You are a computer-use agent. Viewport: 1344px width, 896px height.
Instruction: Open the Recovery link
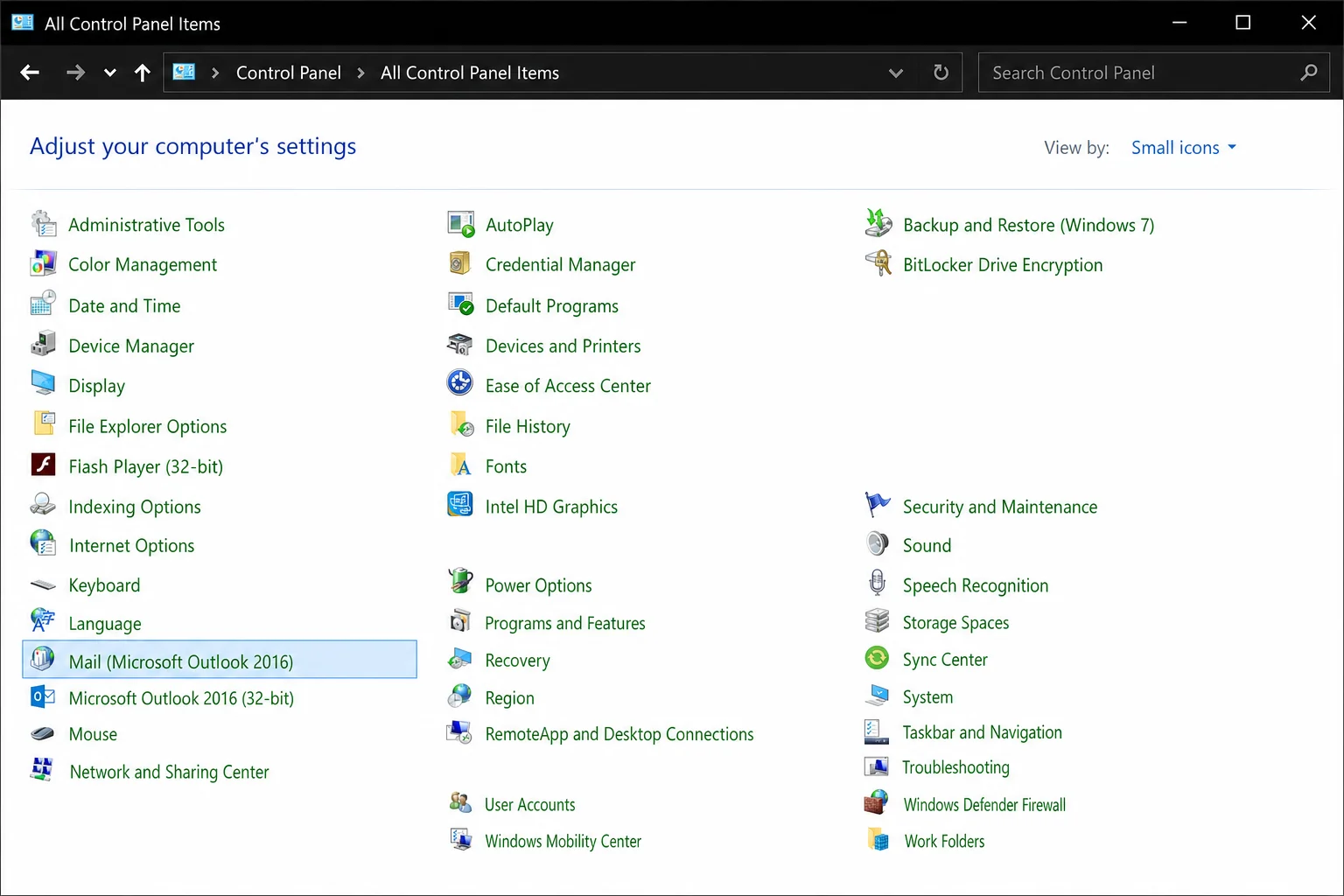point(517,661)
